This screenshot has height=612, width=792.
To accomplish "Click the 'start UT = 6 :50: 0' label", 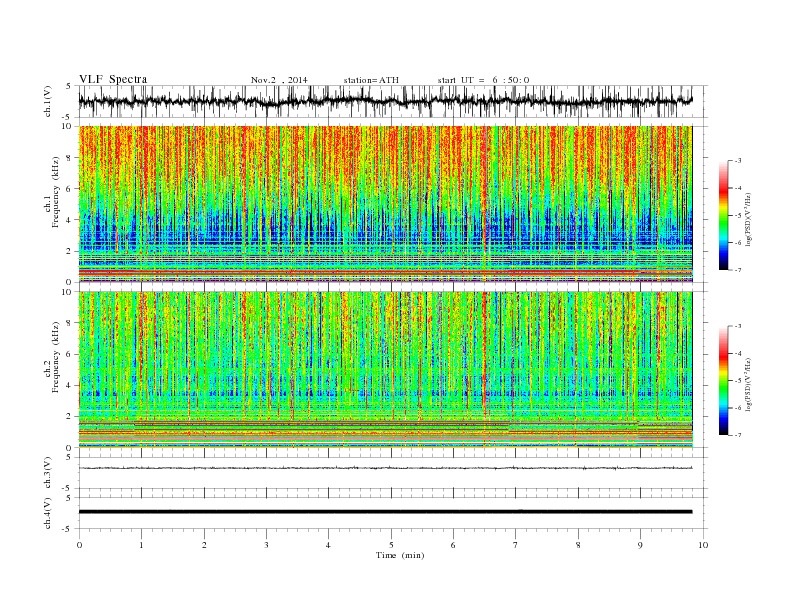I will 483,80.
